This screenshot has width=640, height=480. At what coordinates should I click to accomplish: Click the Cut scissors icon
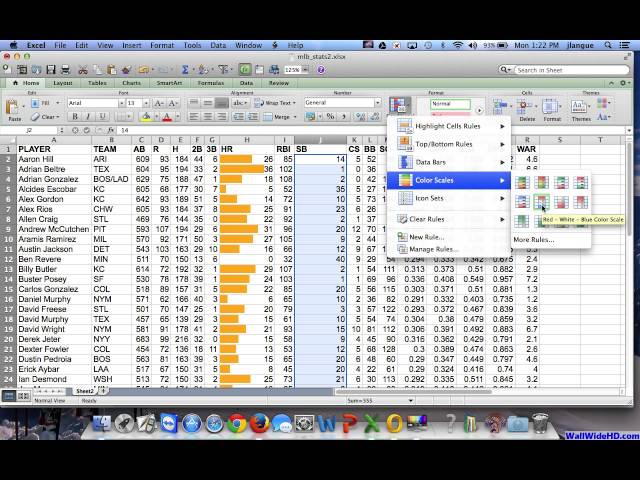tap(83, 70)
